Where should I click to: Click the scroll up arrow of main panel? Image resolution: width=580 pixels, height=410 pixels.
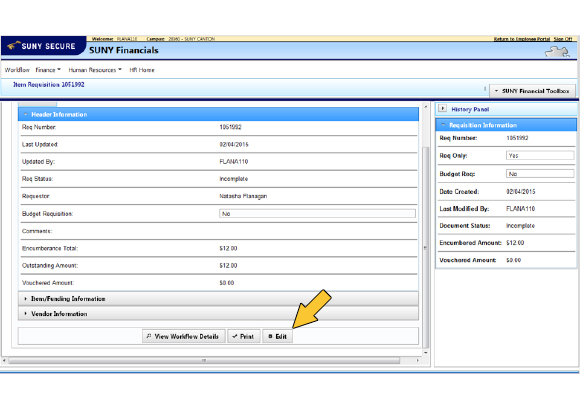[x=425, y=107]
